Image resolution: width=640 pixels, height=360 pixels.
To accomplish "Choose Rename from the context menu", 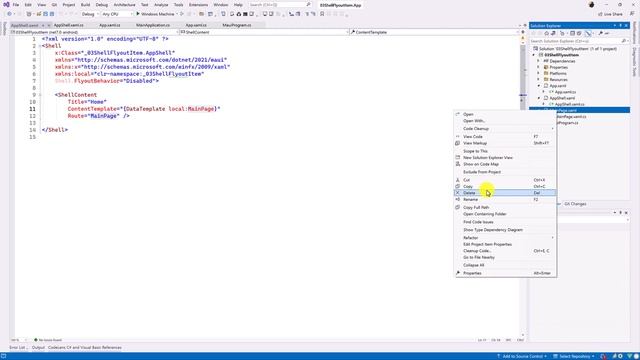I will coord(505,200).
